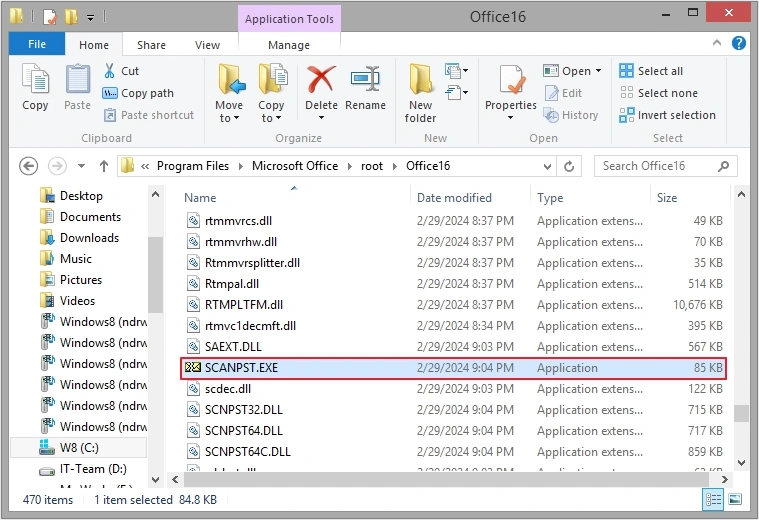Sort by Date modified column header
The image size is (759, 520).
coord(454,198)
